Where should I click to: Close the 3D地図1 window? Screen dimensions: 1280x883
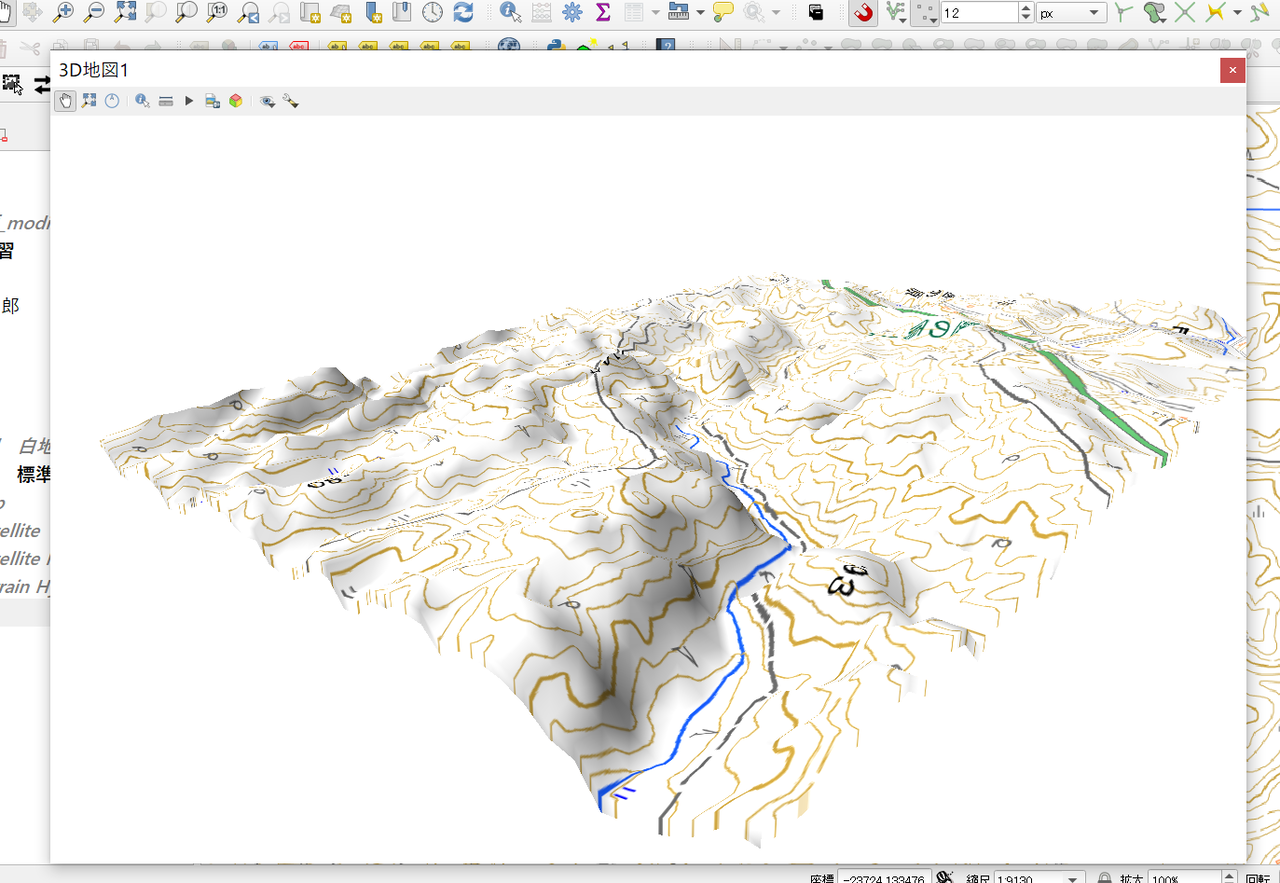[1232, 70]
